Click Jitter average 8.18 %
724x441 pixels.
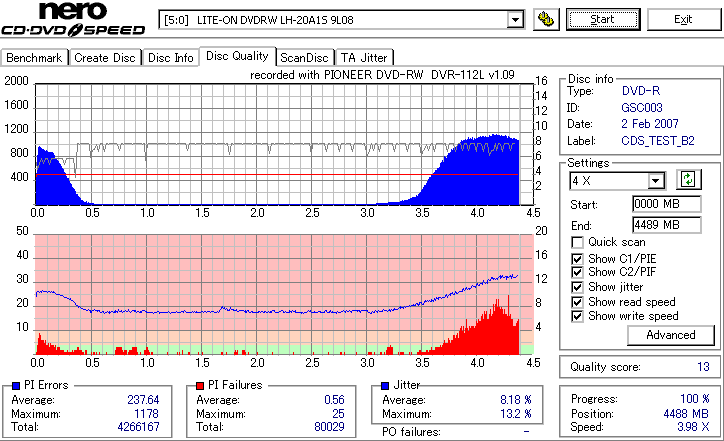[516, 399]
